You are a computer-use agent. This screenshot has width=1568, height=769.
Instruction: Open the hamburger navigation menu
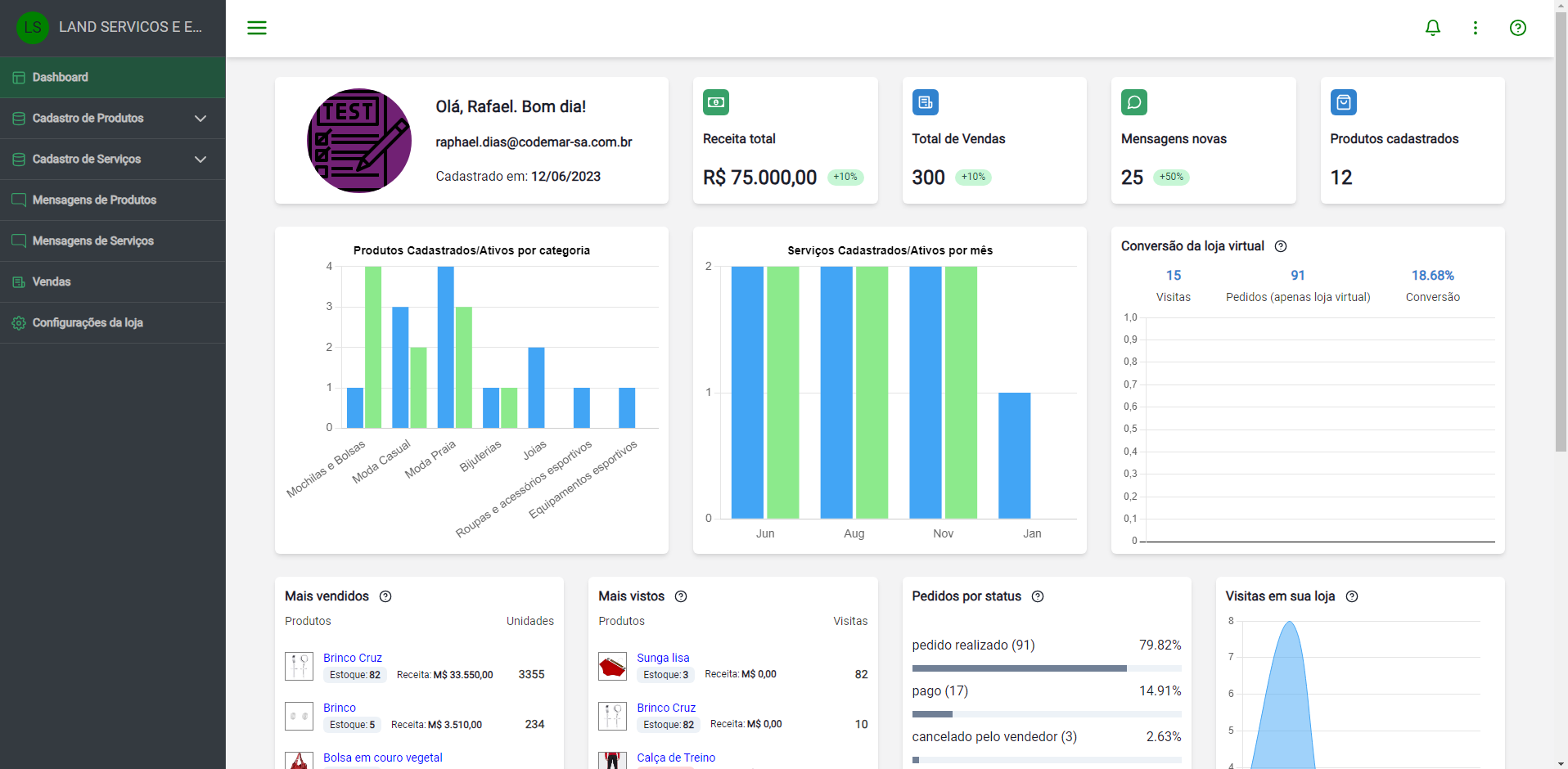pos(257,27)
